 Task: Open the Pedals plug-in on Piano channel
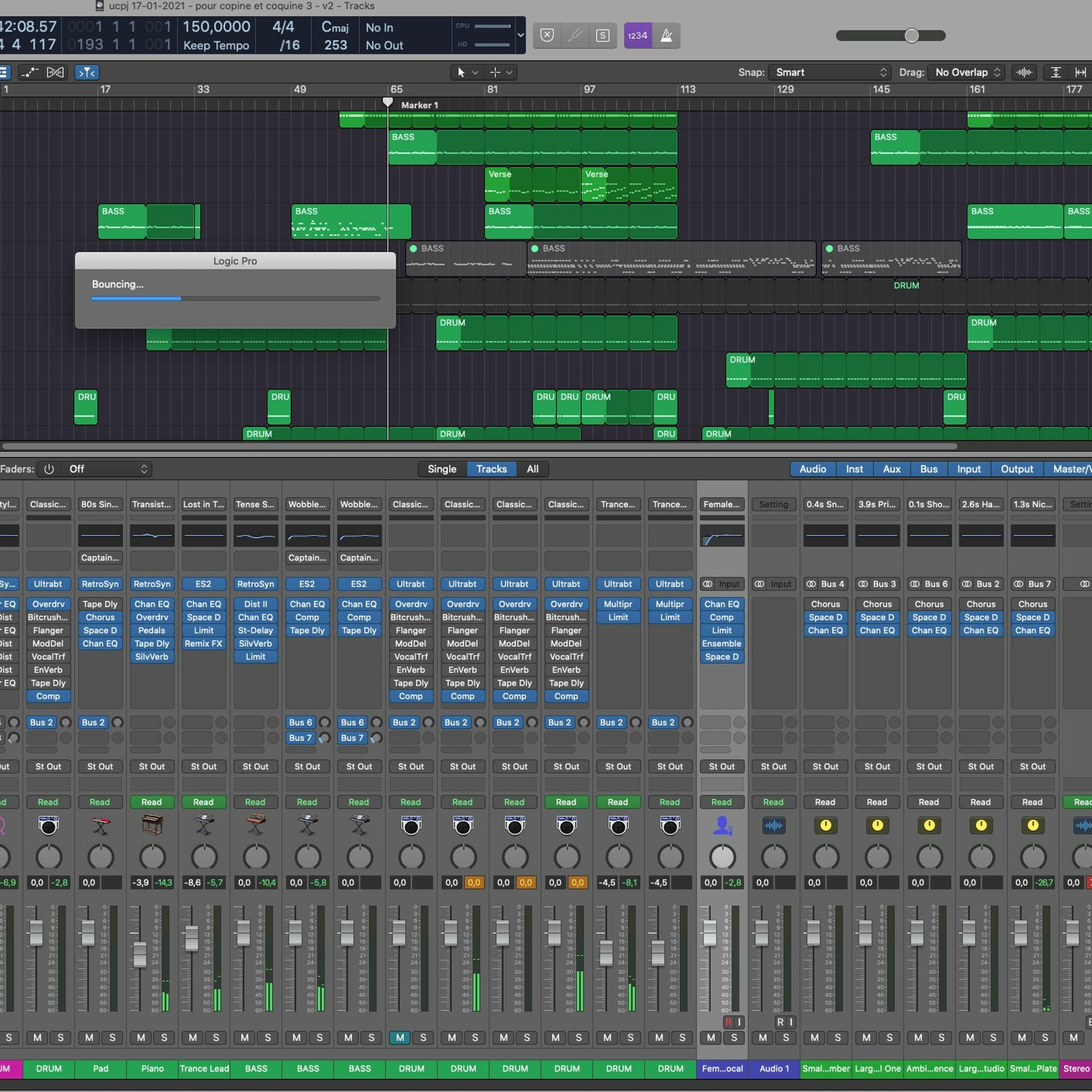[151, 631]
